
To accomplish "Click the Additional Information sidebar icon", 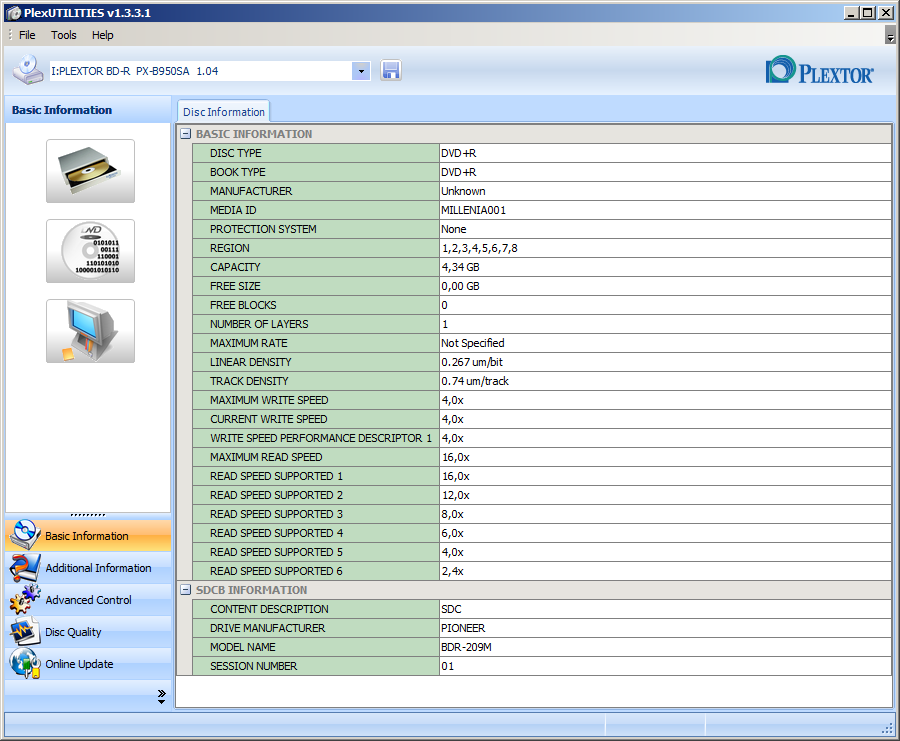I will [x=25, y=568].
